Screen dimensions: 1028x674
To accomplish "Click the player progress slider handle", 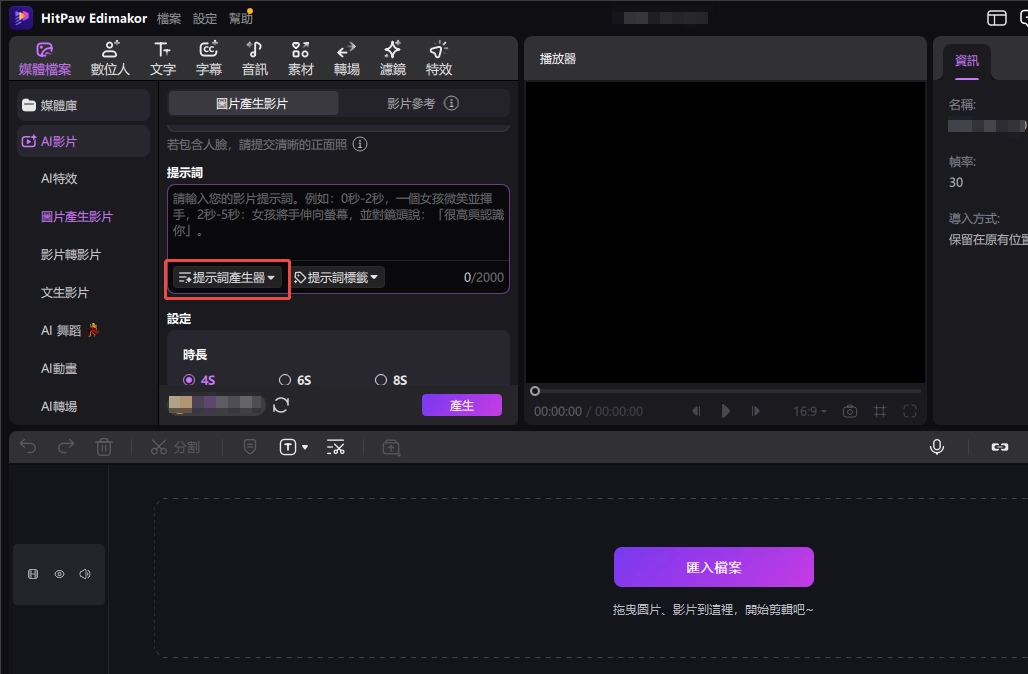I will 535,391.
